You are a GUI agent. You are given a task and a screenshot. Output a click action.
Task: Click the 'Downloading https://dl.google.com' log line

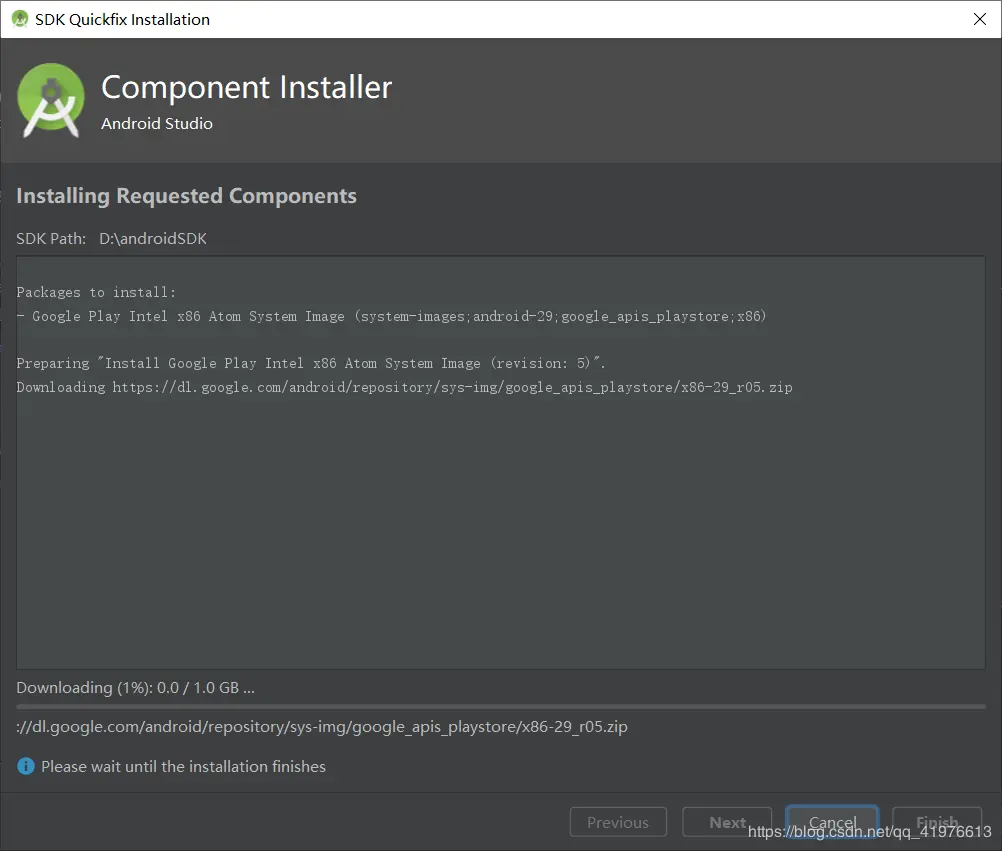click(405, 387)
